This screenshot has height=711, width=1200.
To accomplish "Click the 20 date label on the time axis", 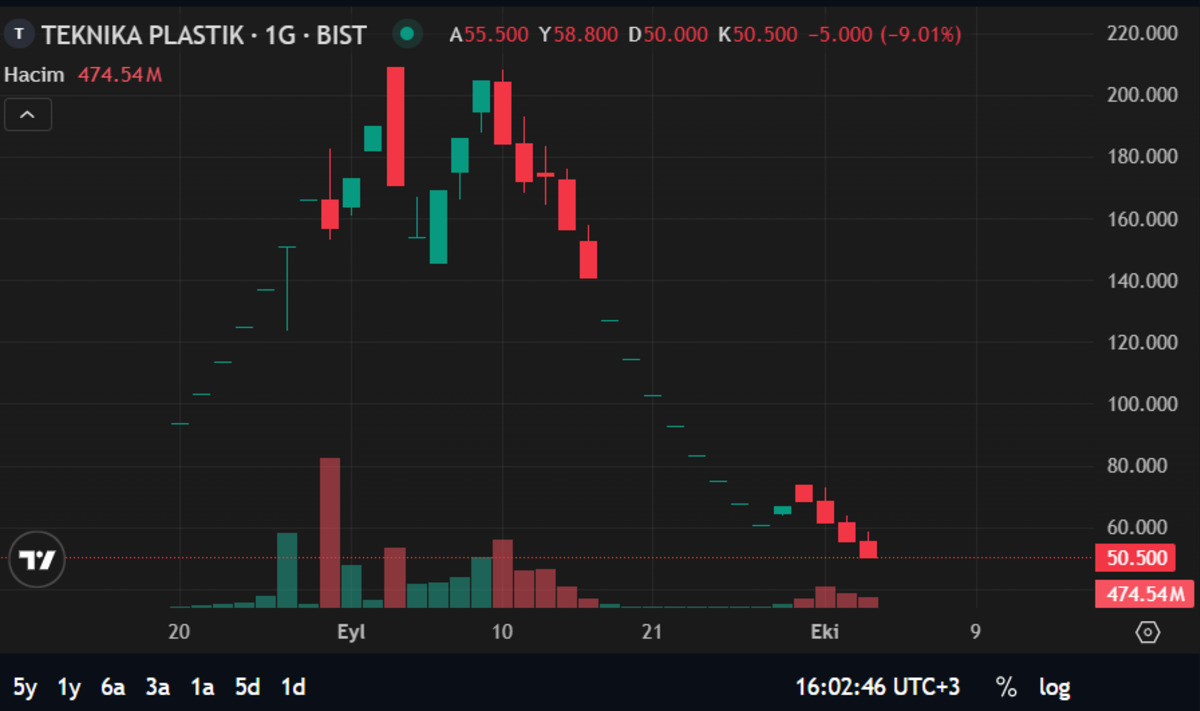I will point(180,632).
